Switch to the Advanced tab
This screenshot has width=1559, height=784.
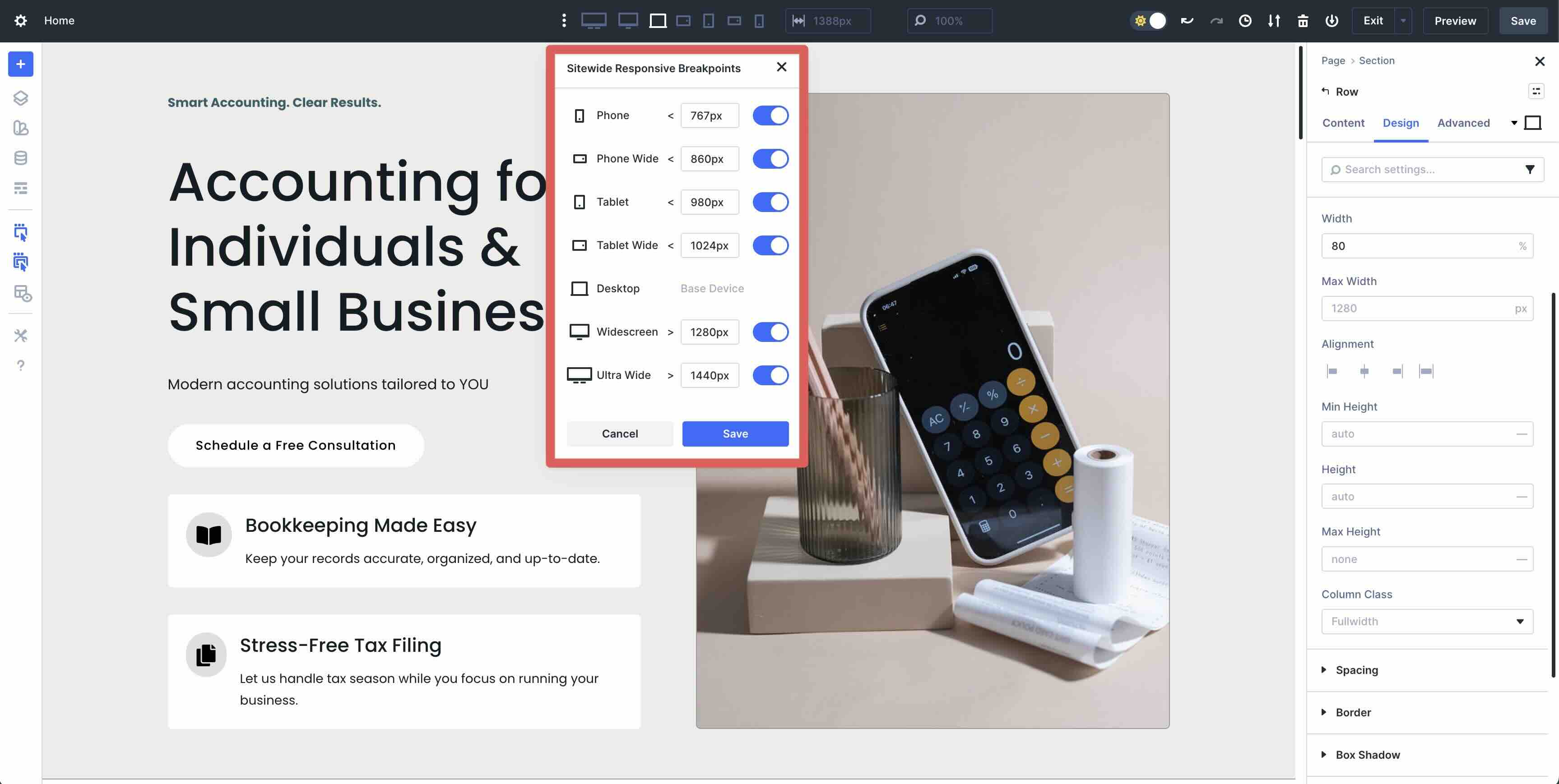pos(1464,123)
